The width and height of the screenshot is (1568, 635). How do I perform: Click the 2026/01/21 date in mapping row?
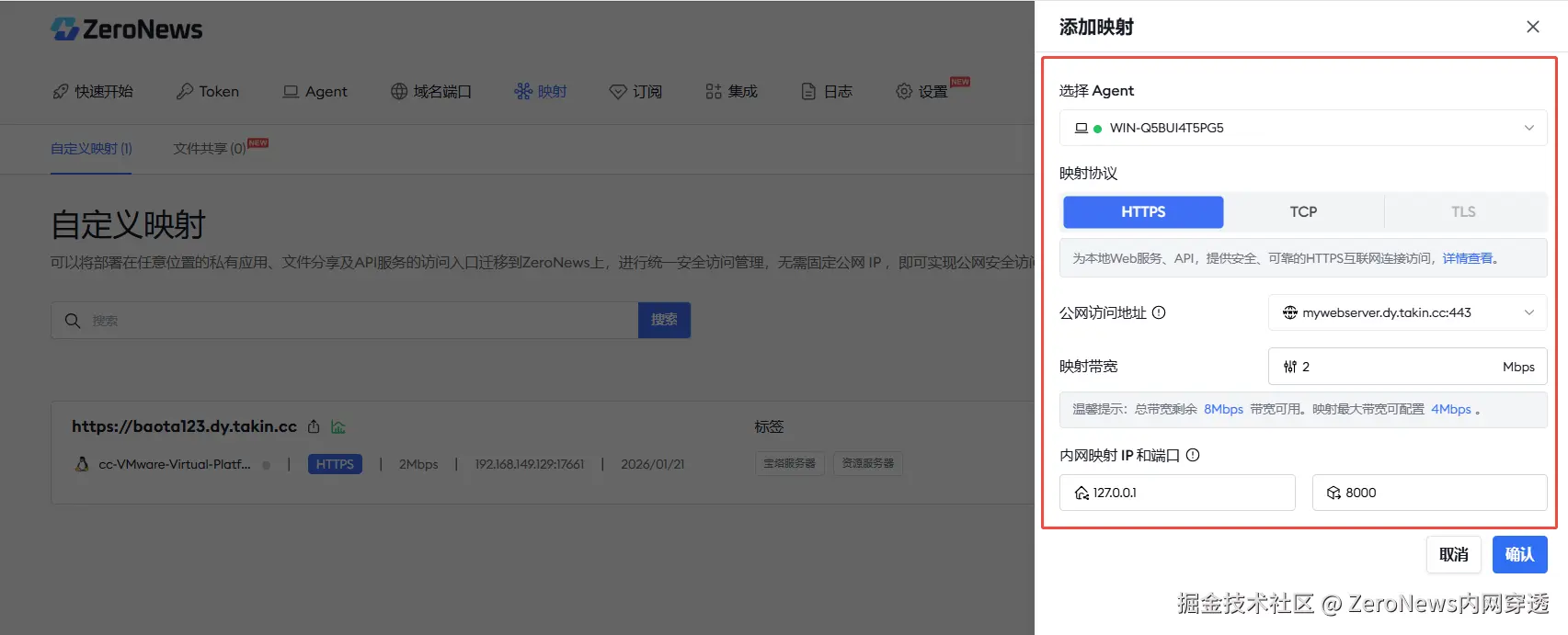(x=653, y=464)
